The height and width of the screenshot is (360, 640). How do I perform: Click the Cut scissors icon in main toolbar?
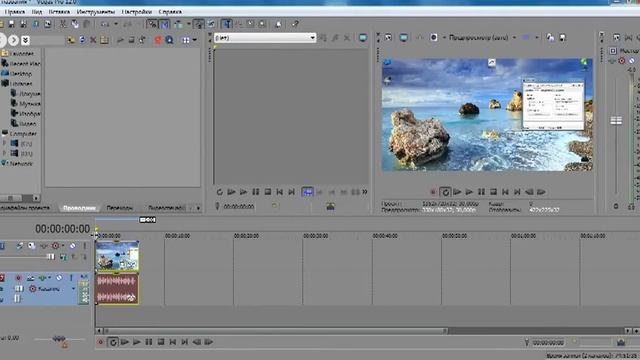[63, 24]
